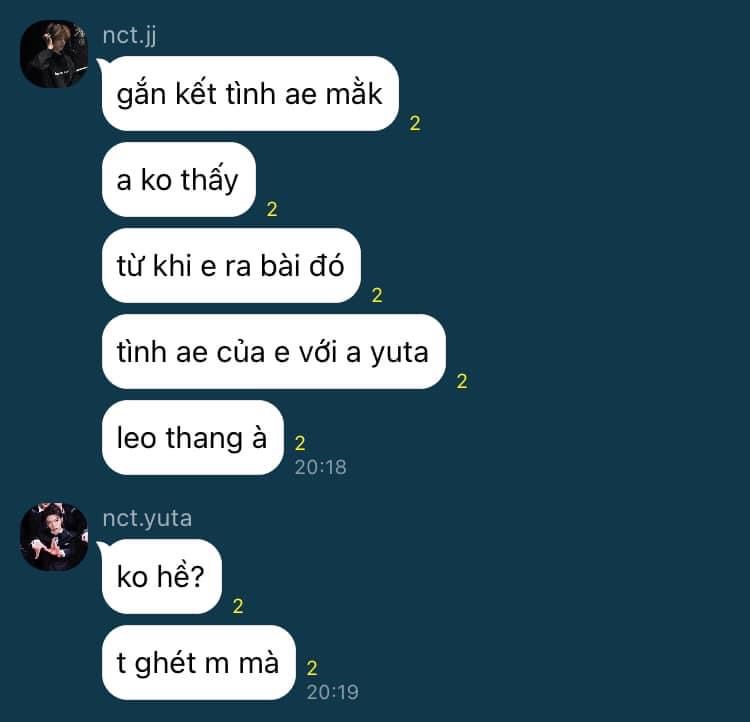Tap the 20:19 timestamp
The image size is (750, 722).
(333, 692)
